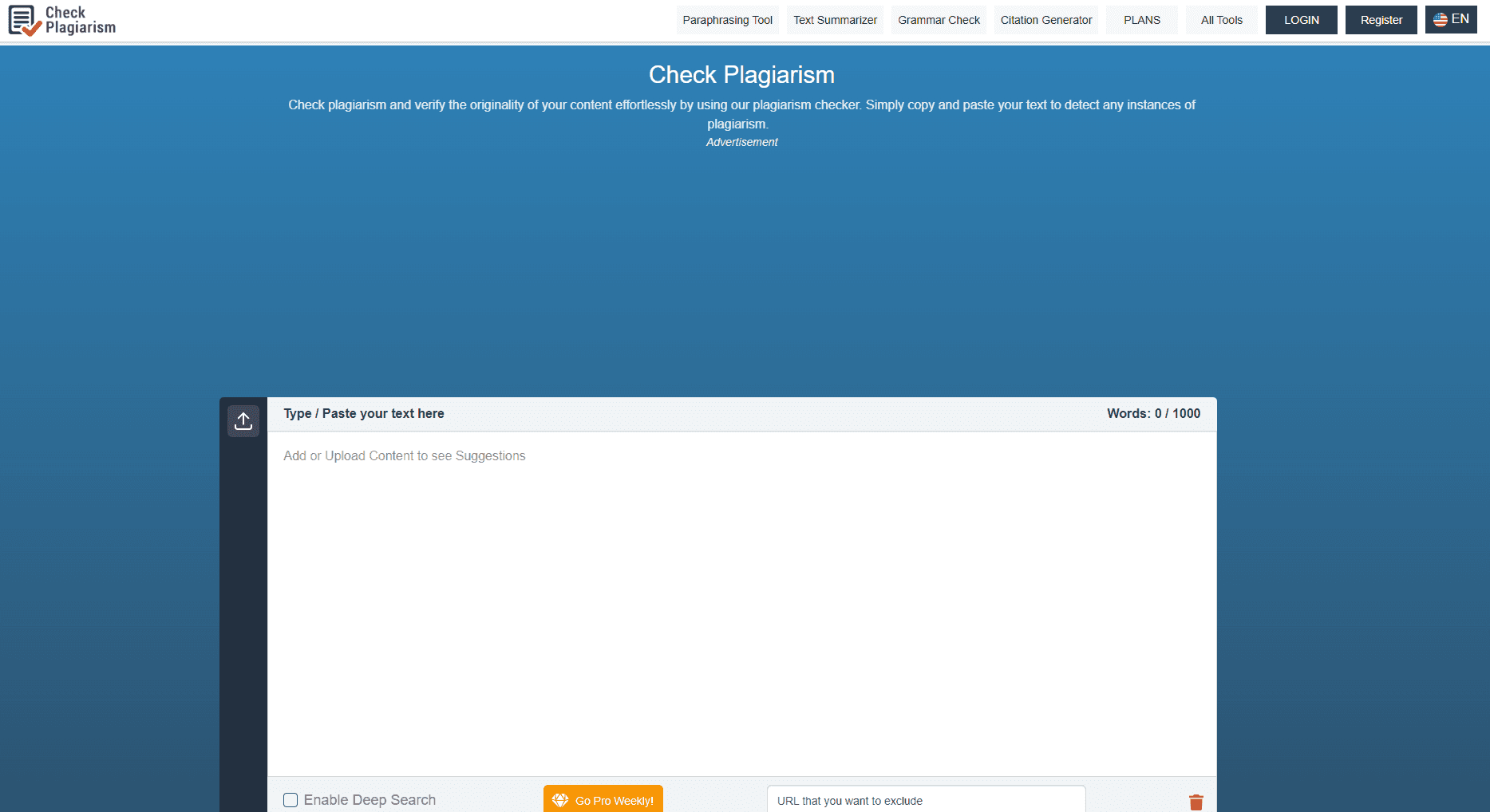Screen dimensions: 1490x812
Task: Click the Register button
Action: [1381, 20]
